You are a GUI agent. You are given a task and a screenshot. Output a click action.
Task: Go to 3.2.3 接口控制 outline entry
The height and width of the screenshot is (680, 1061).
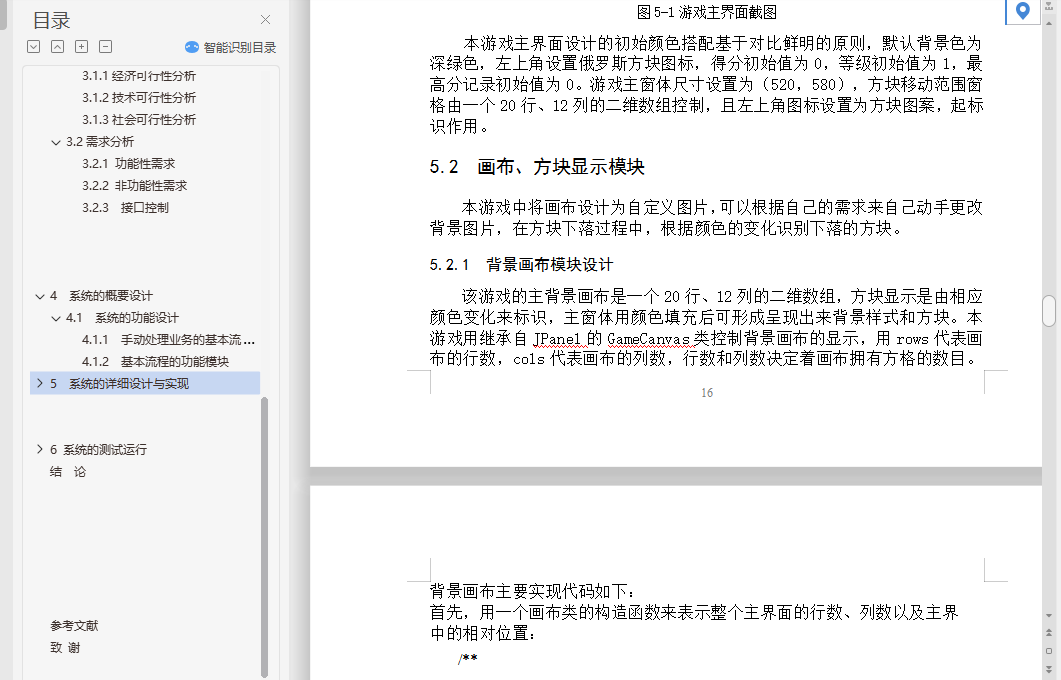coord(125,208)
